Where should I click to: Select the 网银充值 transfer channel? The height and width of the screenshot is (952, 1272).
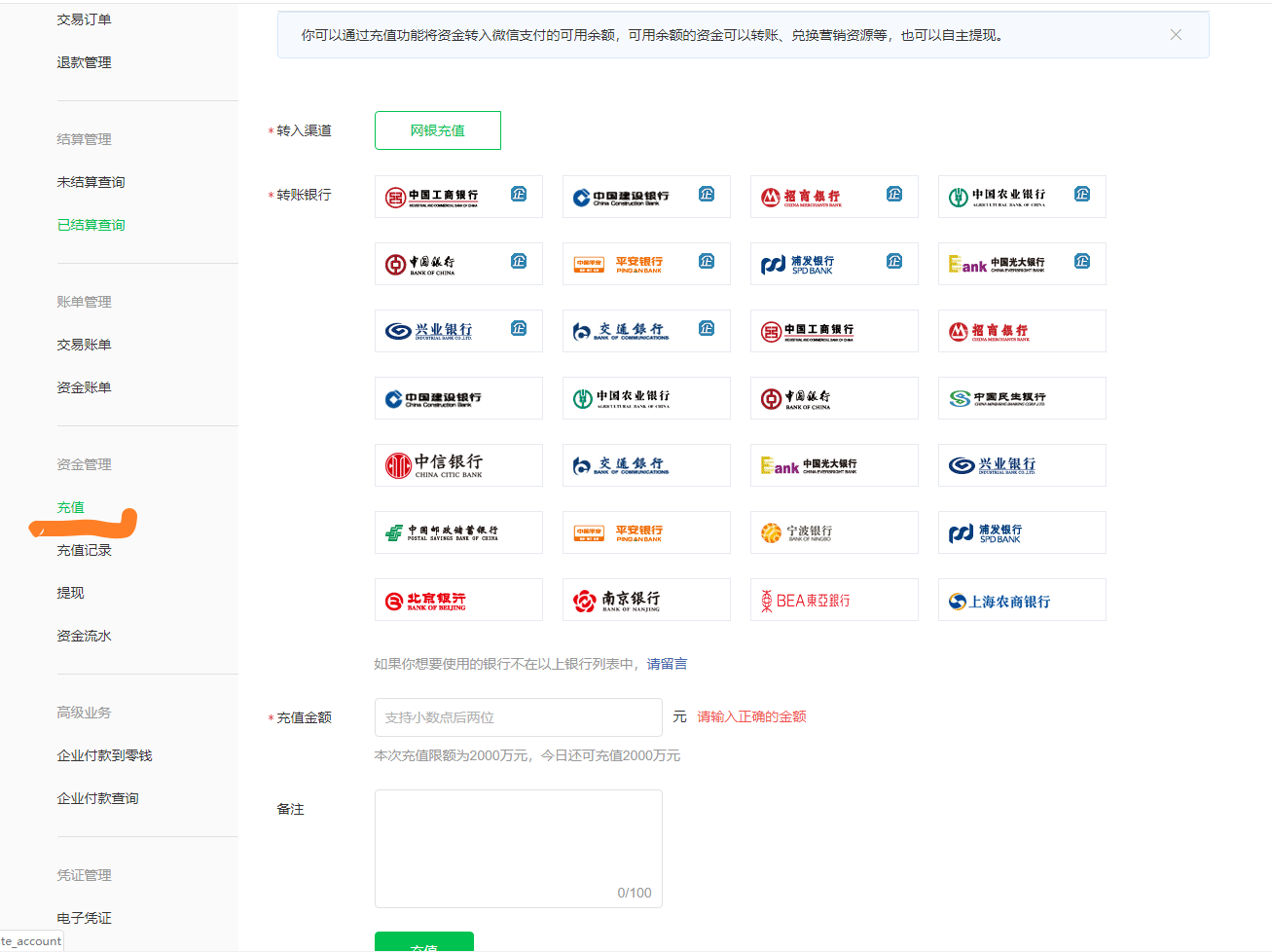[x=438, y=130]
